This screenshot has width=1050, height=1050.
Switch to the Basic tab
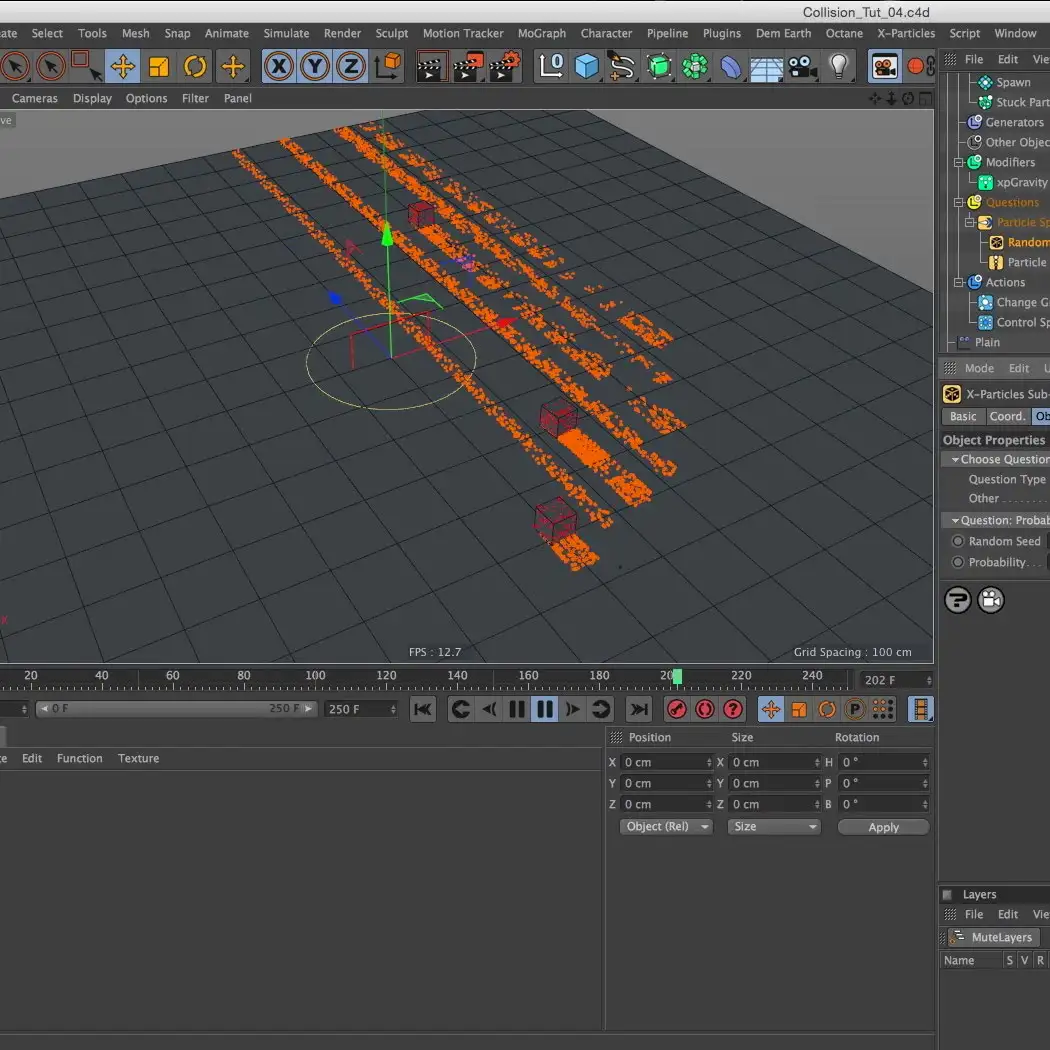(x=963, y=417)
